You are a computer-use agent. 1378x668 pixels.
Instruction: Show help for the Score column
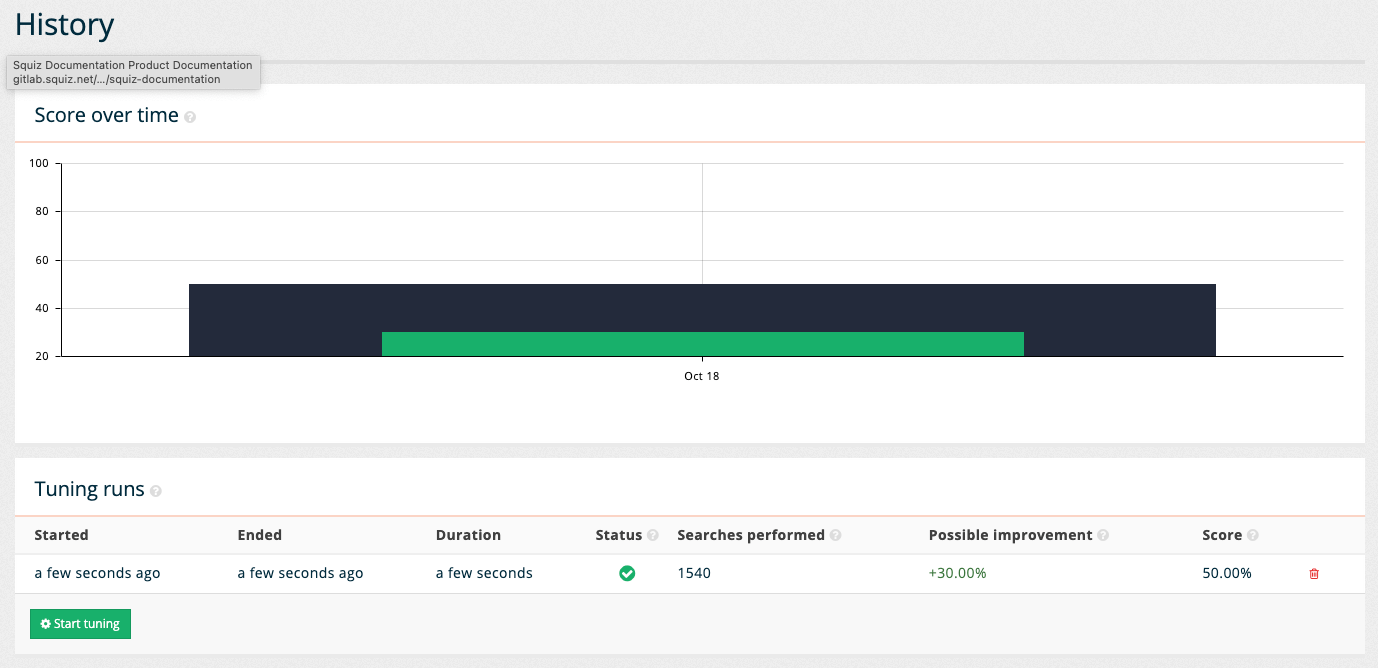pos(1253,536)
